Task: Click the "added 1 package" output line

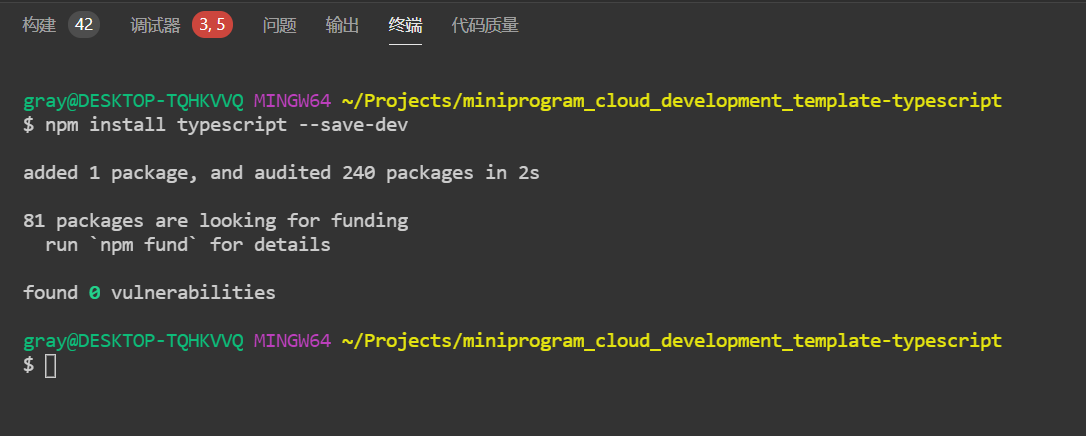Action: click(281, 173)
